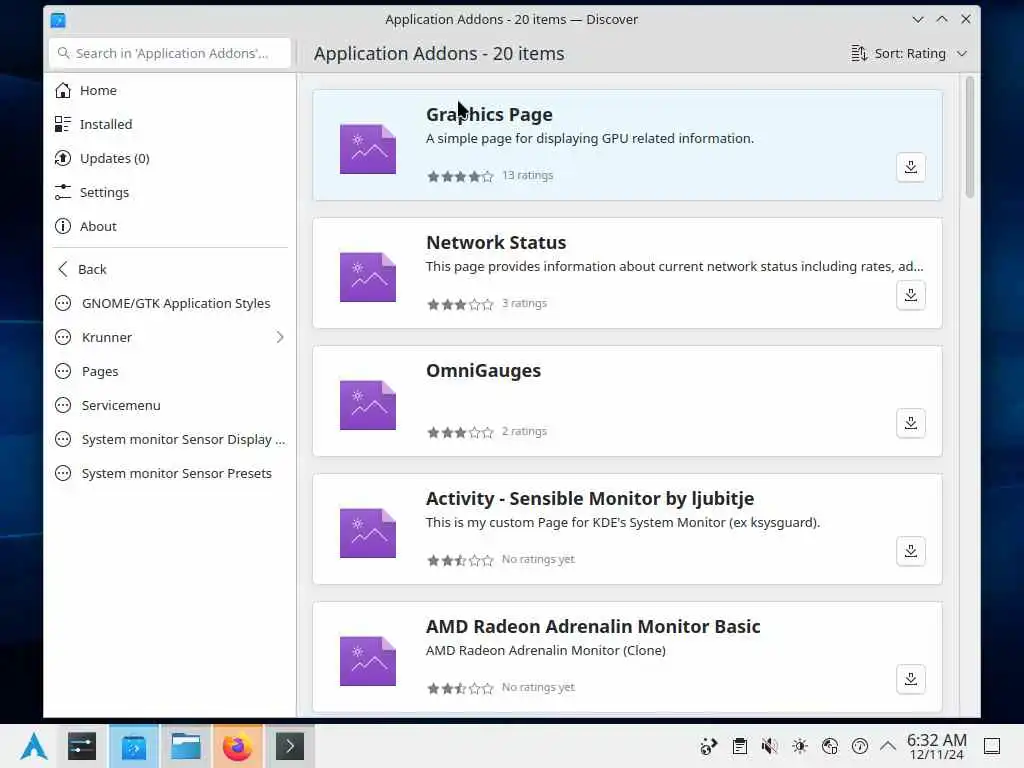Focus the Search in Application Addons field
This screenshot has width=1024, height=768.
pyautogui.click(x=170, y=53)
